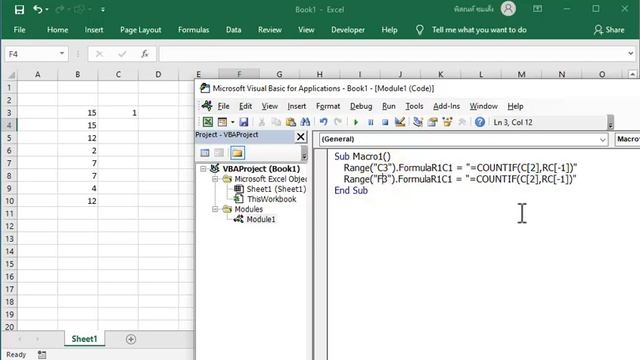Click the End Sub line in code
The height and width of the screenshot is (360, 640).
pyautogui.click(x=351, y=190)
